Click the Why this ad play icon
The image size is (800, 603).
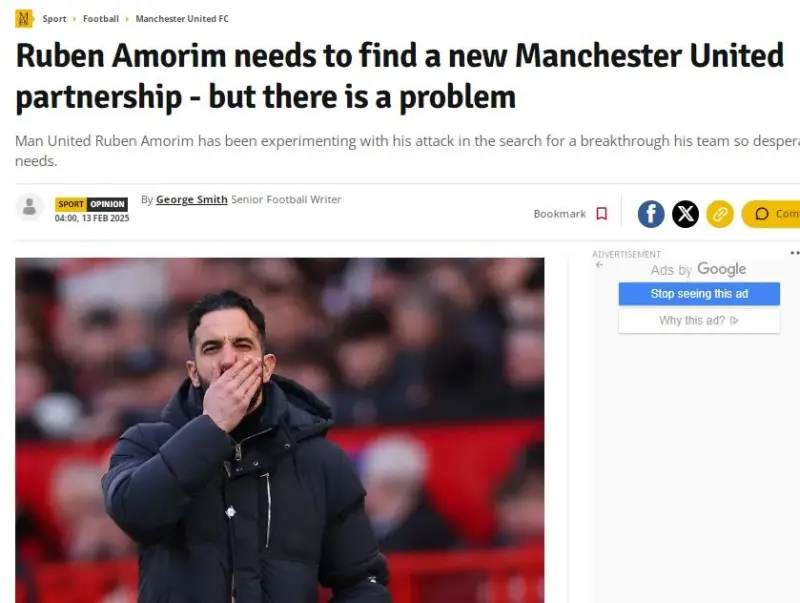pyautogui.click(x=734, y=320)
